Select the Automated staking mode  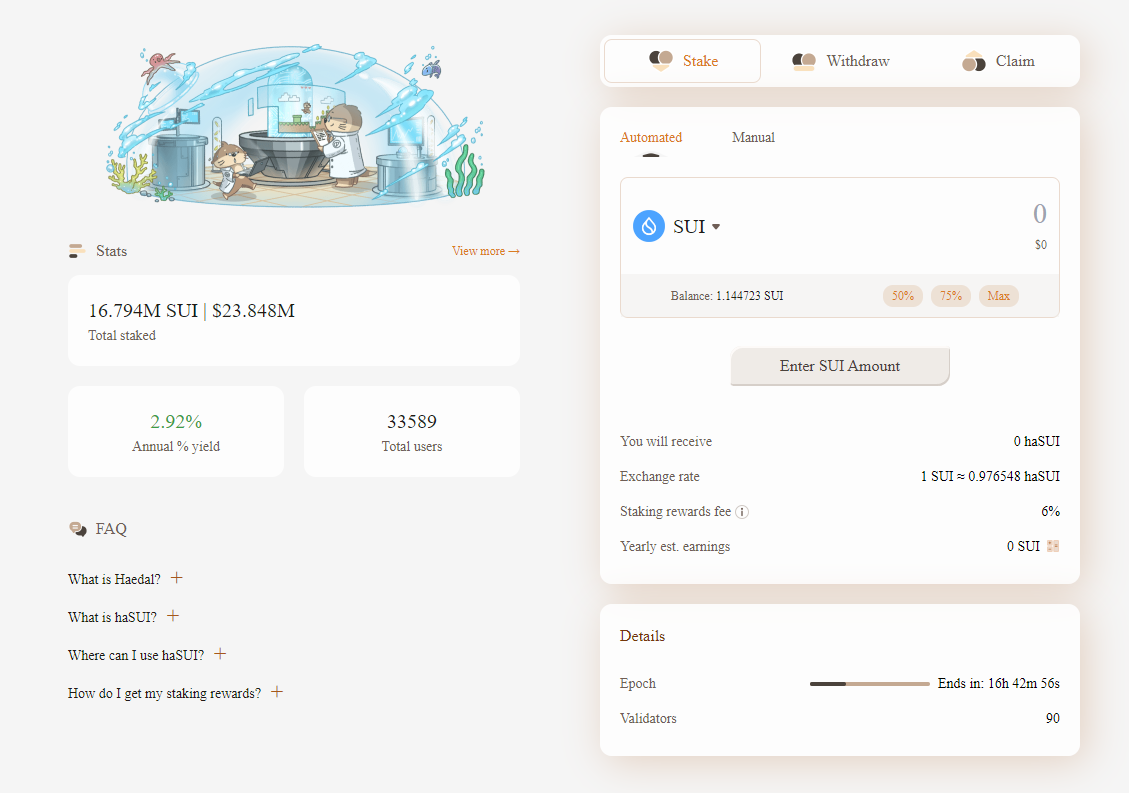(x=651, y=138)
